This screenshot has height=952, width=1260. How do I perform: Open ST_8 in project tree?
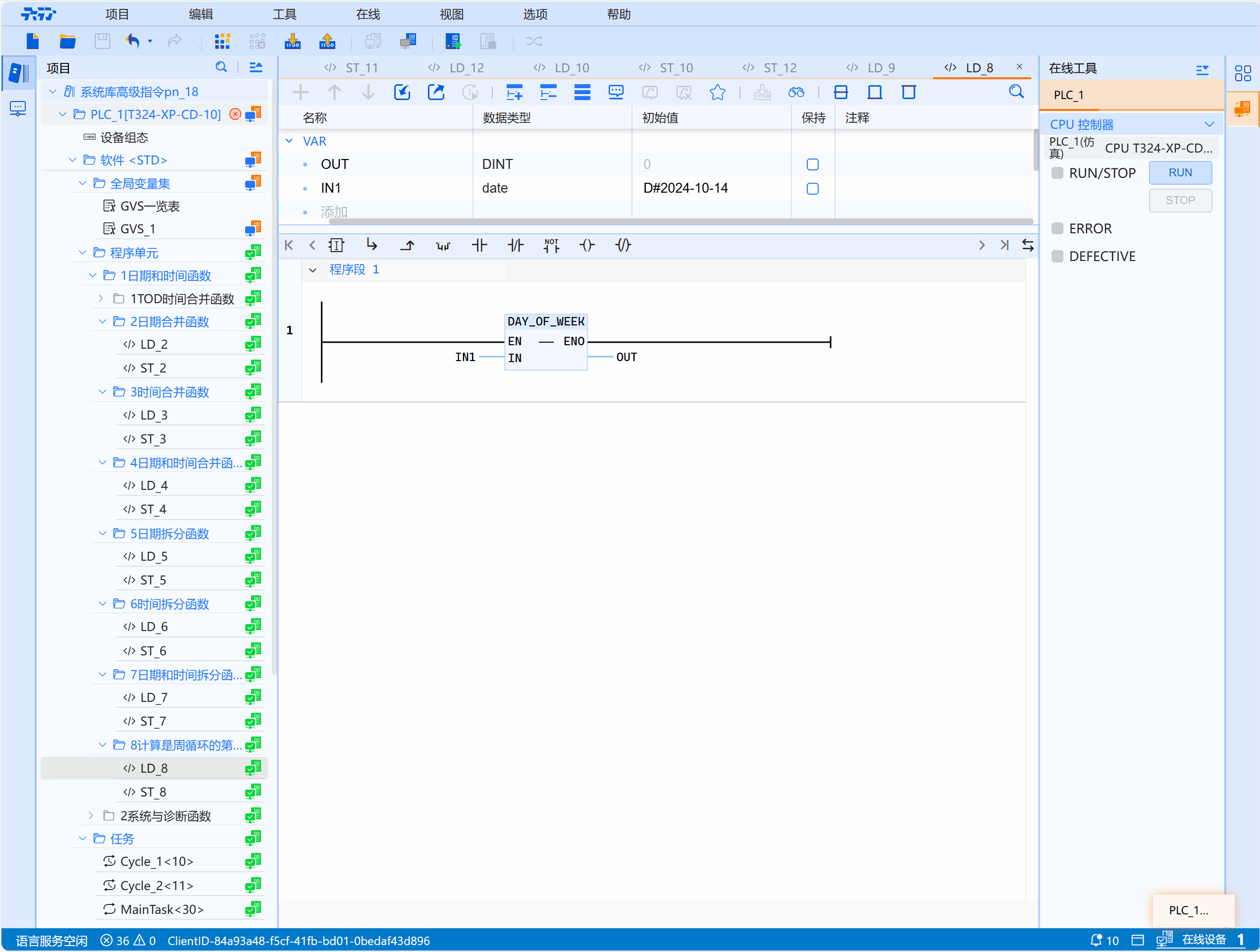[x=153, y=792]
